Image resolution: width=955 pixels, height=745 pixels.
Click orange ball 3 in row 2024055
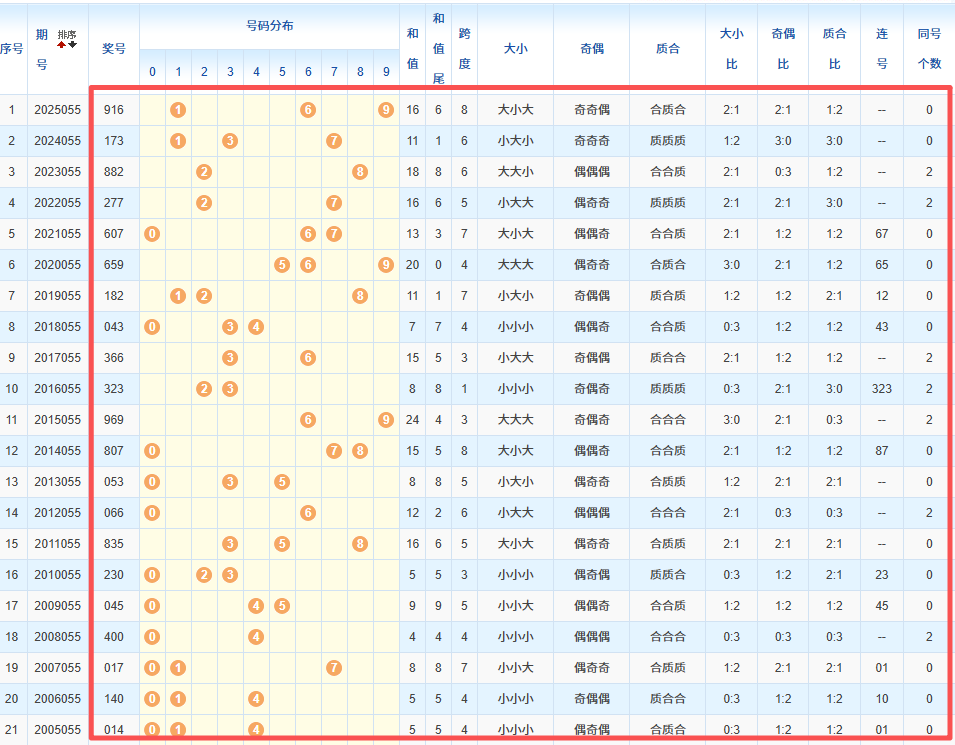[230, 141]
